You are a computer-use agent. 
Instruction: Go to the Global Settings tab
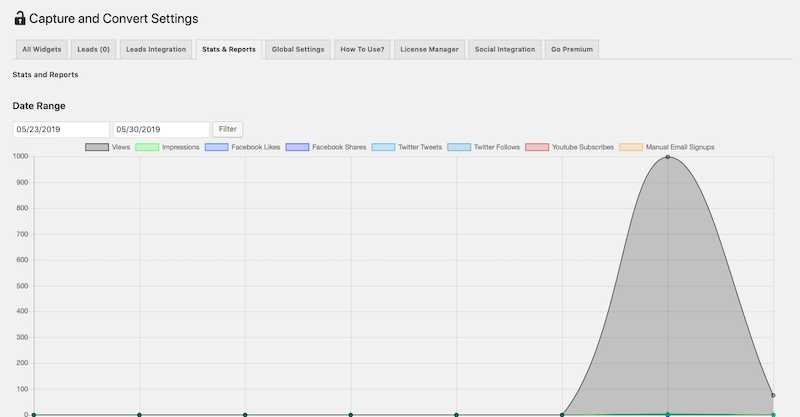(298, 49)
